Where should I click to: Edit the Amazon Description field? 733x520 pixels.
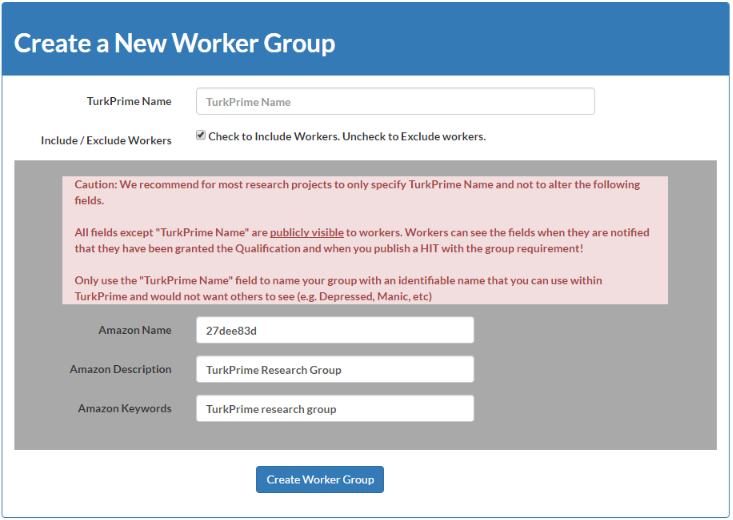(x=335, y=369)
